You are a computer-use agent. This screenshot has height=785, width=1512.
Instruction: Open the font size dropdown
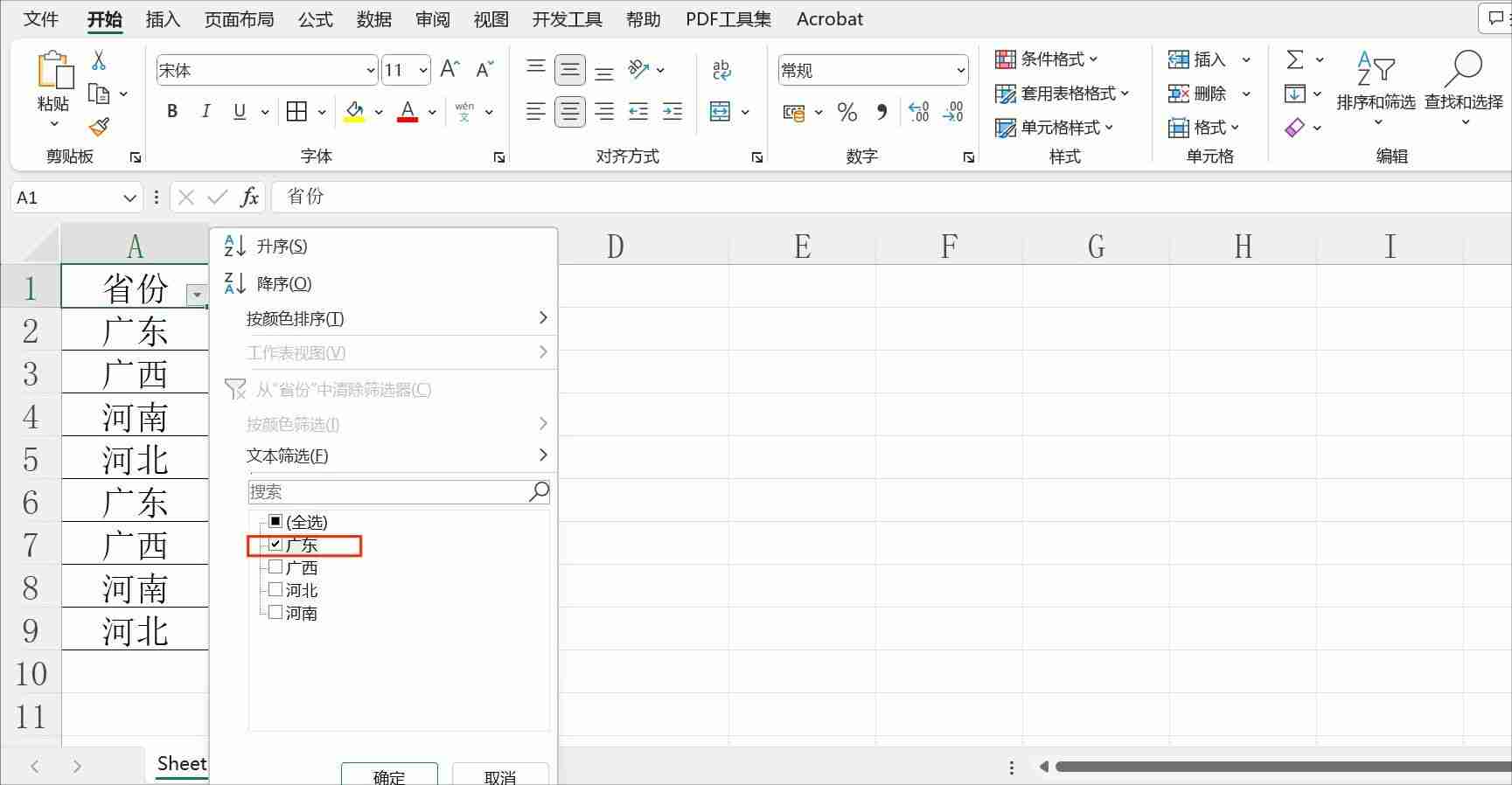423,70
